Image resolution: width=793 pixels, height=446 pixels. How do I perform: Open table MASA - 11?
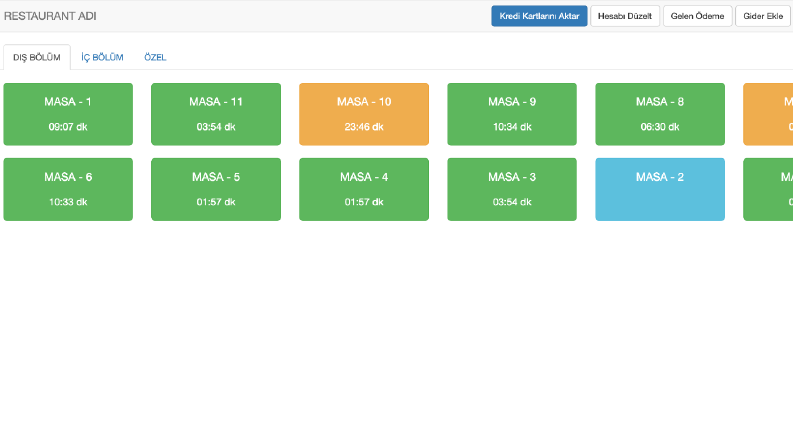click(x=216, y=114)
